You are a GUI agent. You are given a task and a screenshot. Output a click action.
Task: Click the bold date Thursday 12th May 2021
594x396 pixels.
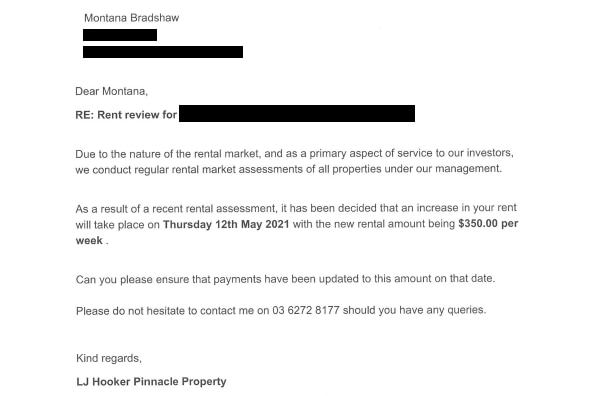(226, 224)
